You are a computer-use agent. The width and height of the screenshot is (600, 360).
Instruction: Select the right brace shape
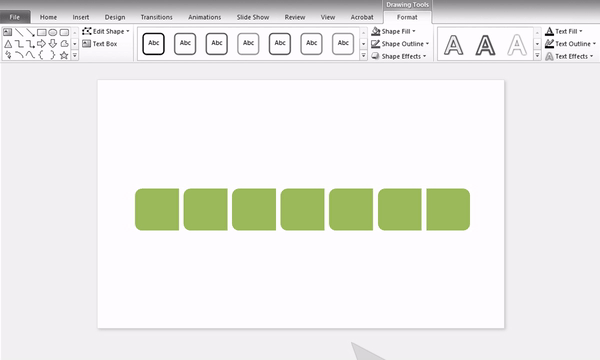click(x=53, y=55)
